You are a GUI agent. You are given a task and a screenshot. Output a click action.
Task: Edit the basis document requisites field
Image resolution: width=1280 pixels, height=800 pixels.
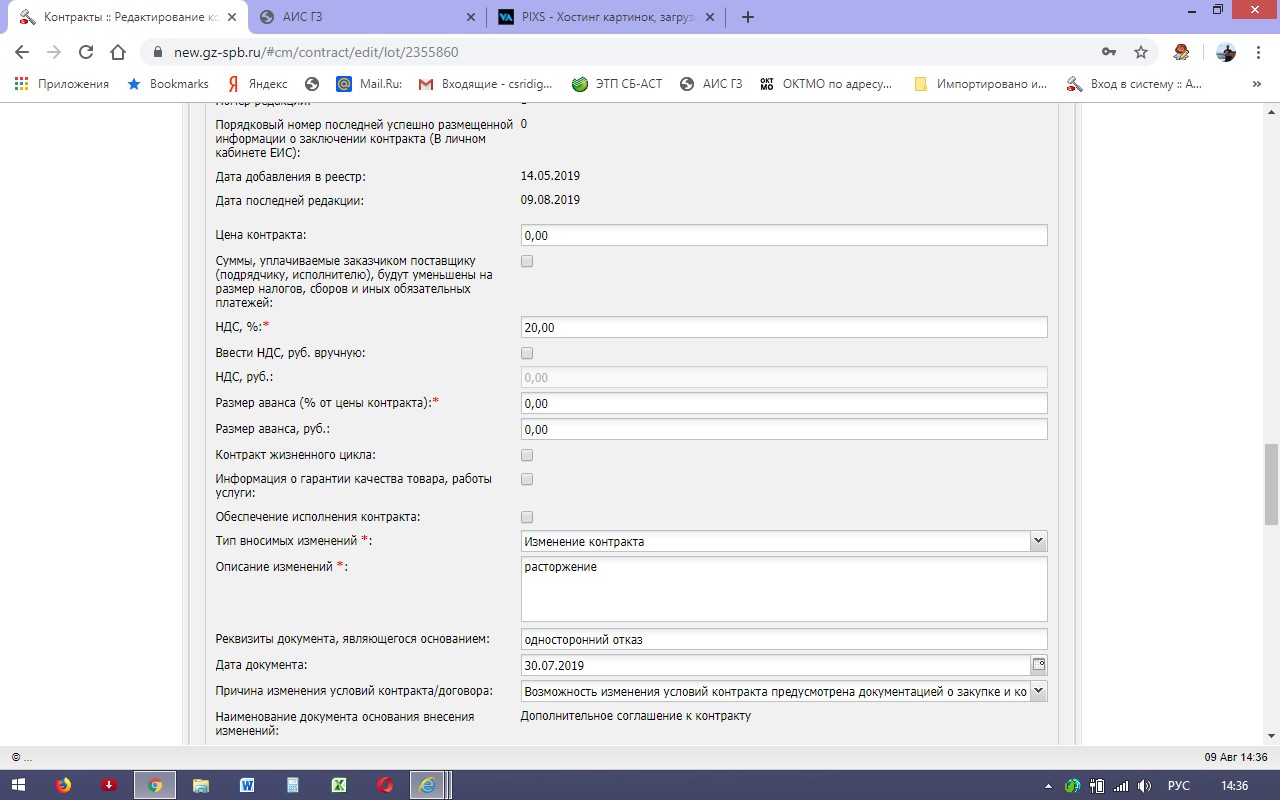click(x=784, y=639)
